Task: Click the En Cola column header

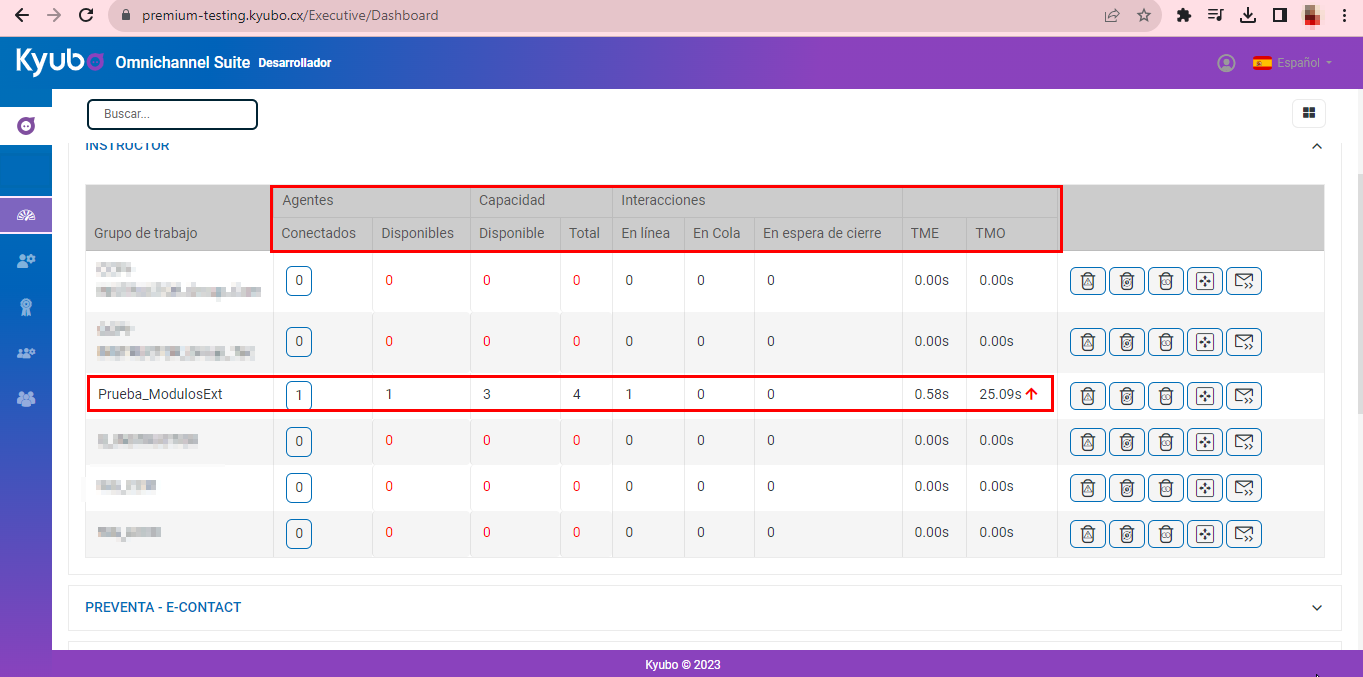Action: (x=717, y=233)
